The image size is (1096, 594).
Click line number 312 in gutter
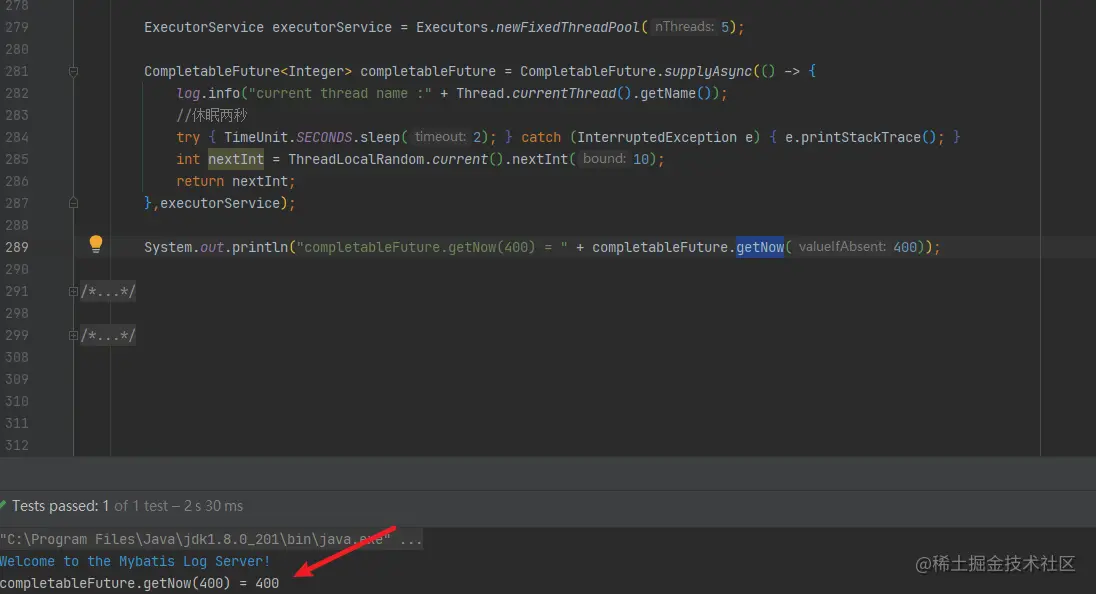coord(17,445)
